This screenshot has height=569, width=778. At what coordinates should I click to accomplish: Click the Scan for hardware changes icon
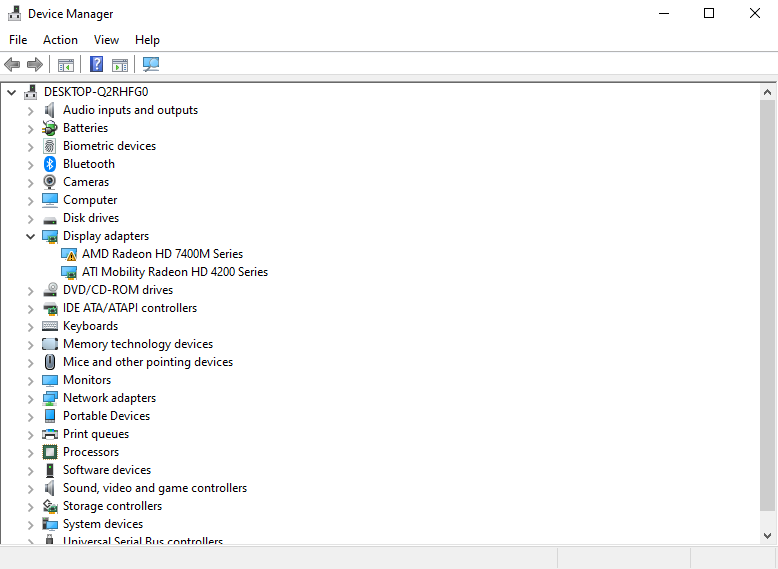tap(151, 65)
